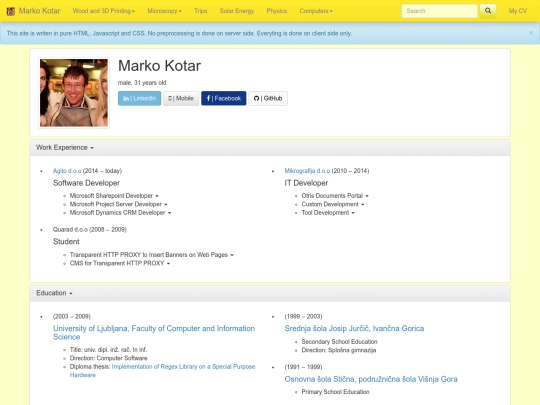Viewport: 540px width, 405px height.
Task: Expand CMS for Transparent HTTP PROXY
Action: (120, 263)
